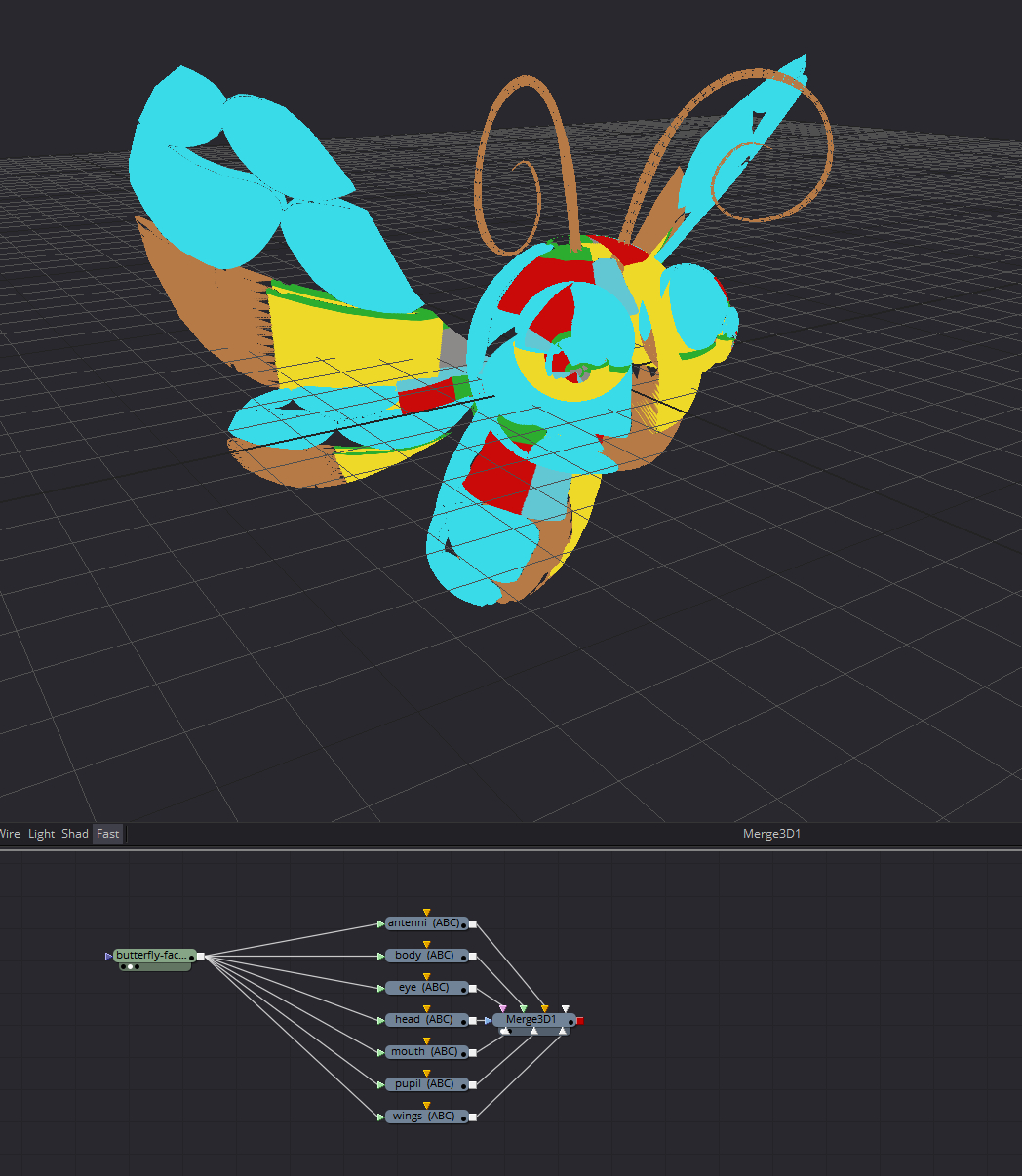The width and height of the screenshot is (1022, 1176).
Task: Toggle Shad shadows viewer option
Action: [x=75, y=834]
